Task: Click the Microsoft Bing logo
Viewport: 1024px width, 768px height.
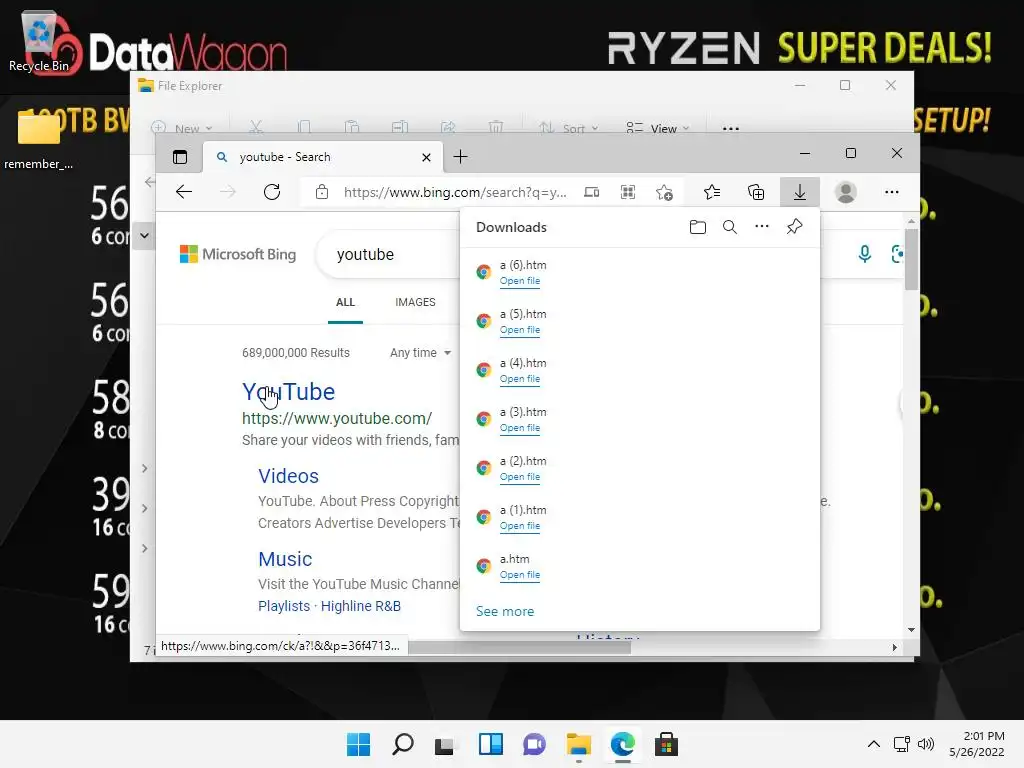Action: point(238,254)
